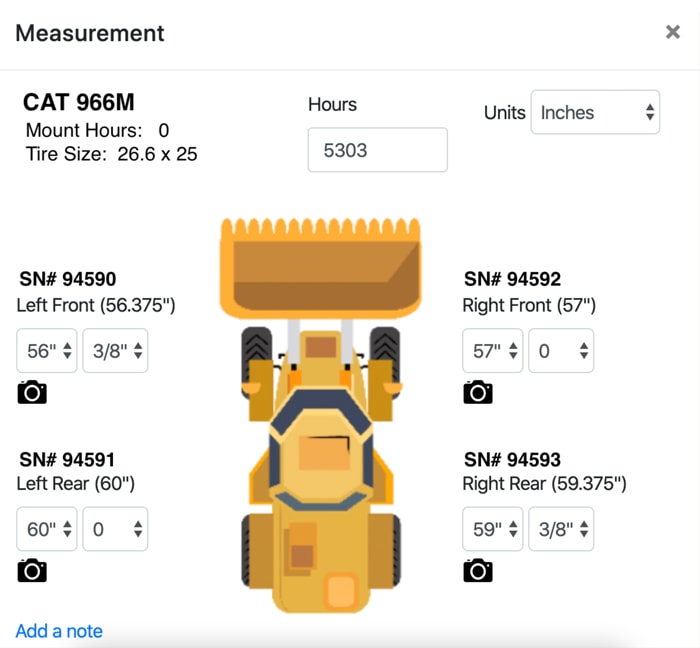Image resolution: width=700 pixels, height=648 pixels.
Task: Click the CAT 966M heading
Action: tap(79, 102)
